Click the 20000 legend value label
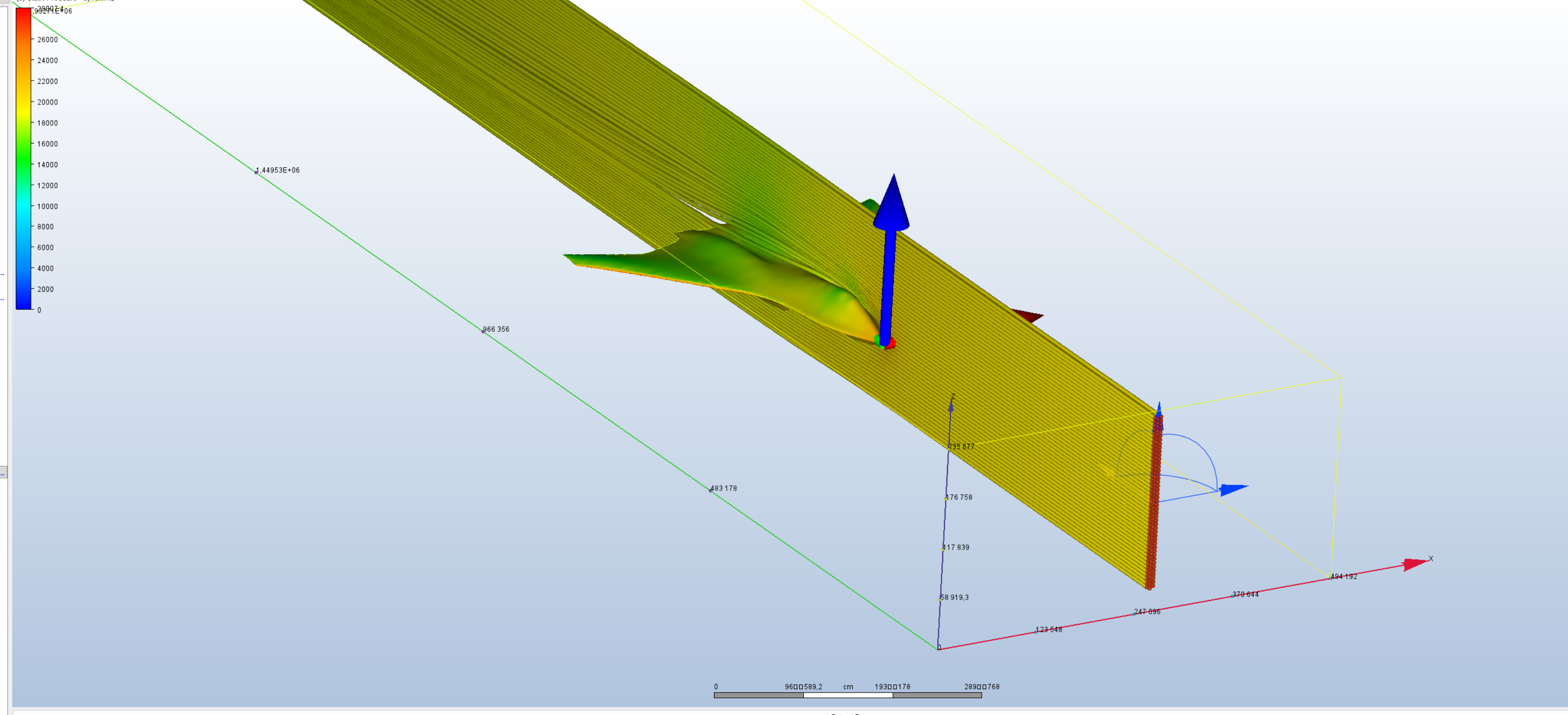The image size is (1568, 715). (48, 102)
